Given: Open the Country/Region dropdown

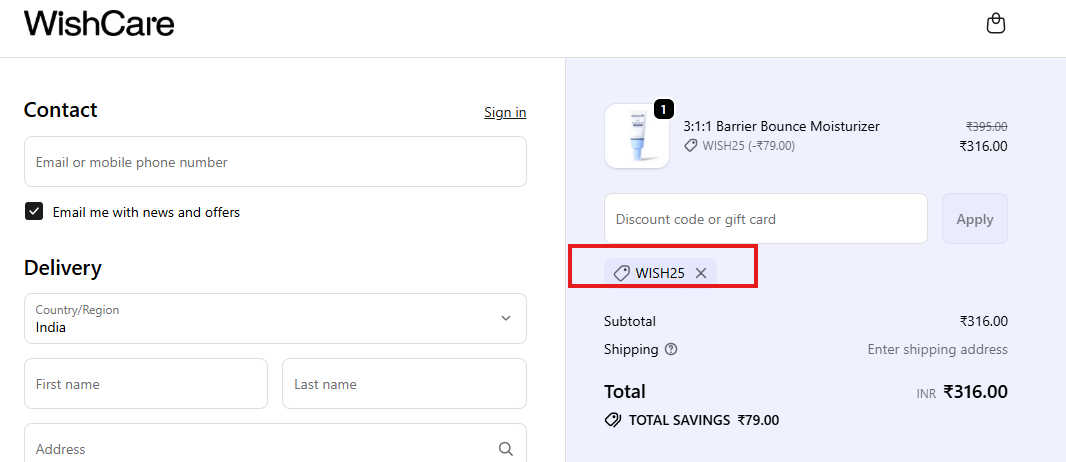Looking at the screenshot, I should coord(275,319).
